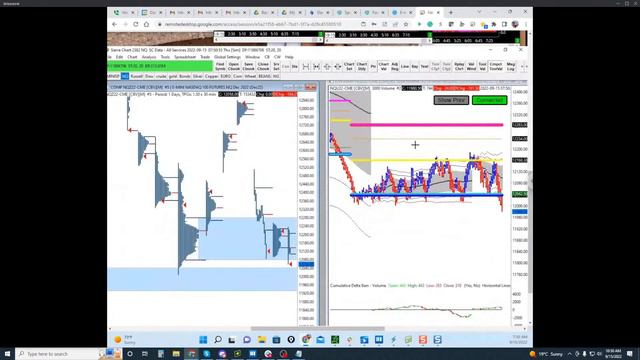
Task: Open the Replay Chart control
Action: 459,66
